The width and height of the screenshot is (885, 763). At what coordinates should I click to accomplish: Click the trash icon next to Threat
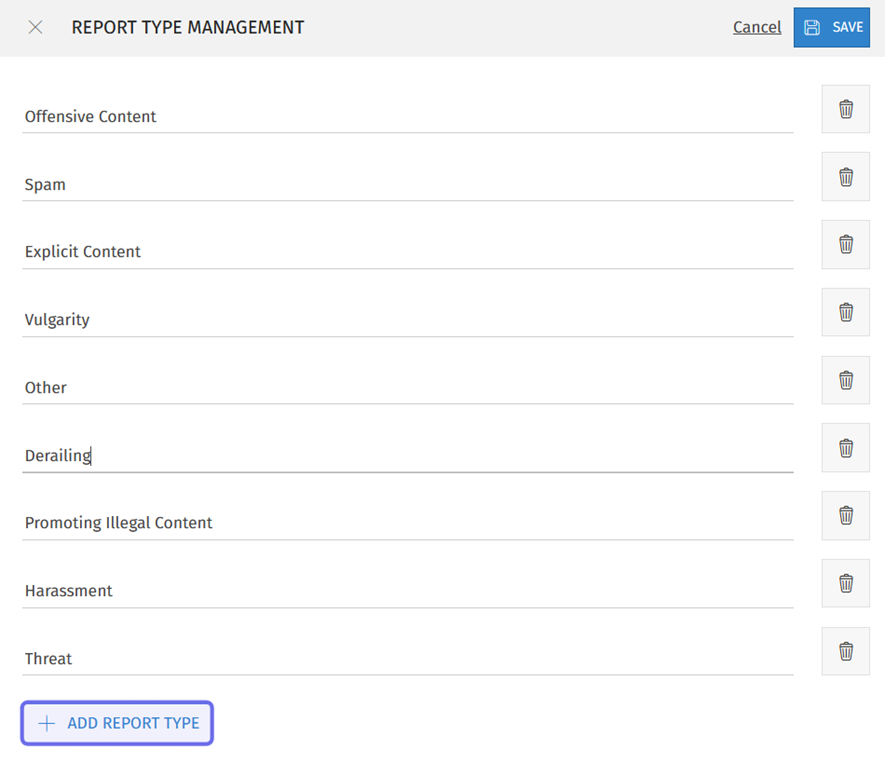[x=845, y=651]
